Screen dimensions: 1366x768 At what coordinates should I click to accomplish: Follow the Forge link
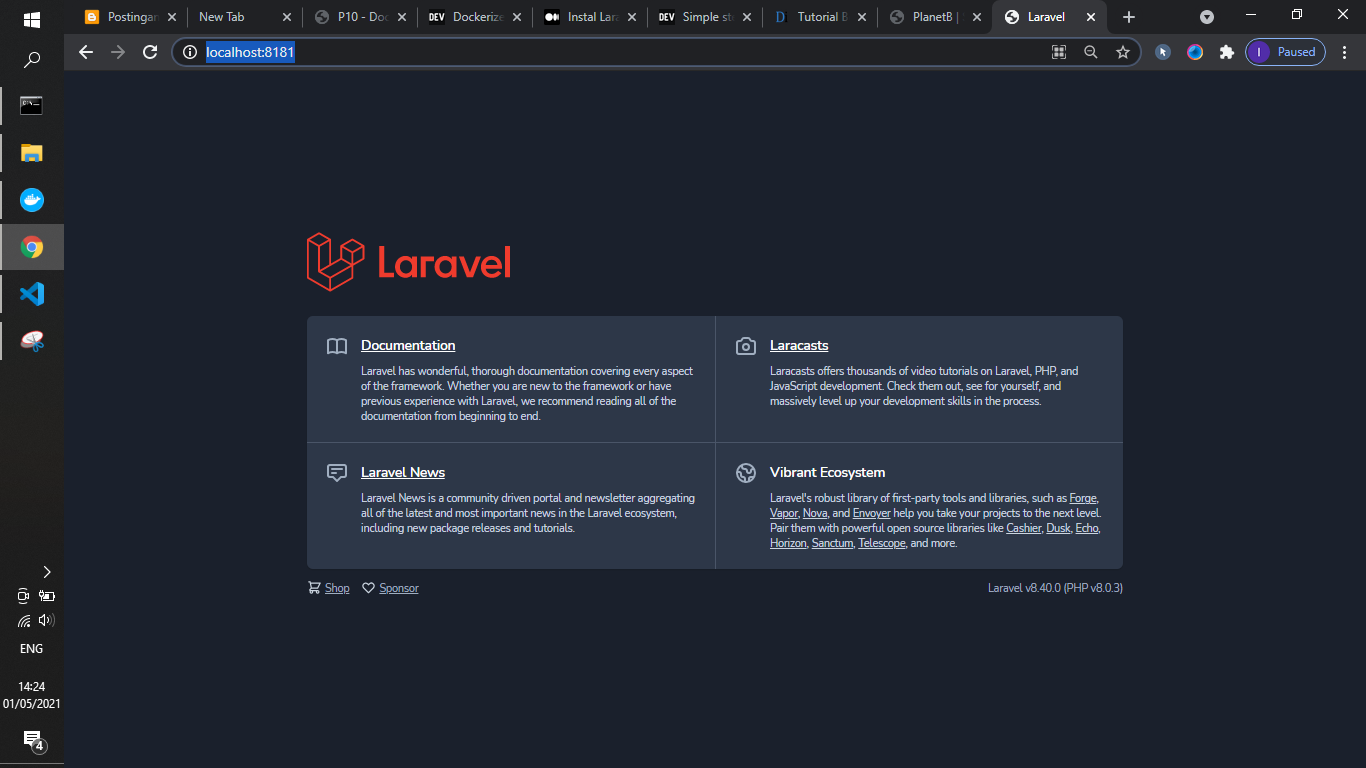[1083, 498]
